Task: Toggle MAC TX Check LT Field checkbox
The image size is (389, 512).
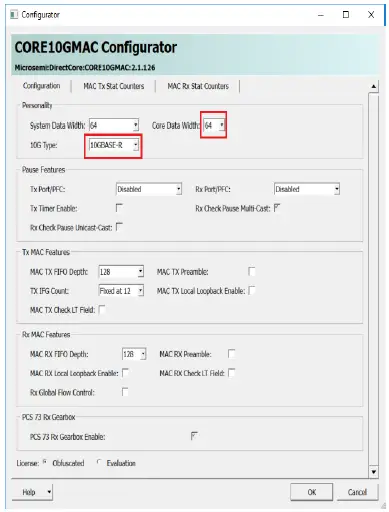Action: tap(102, 310)
